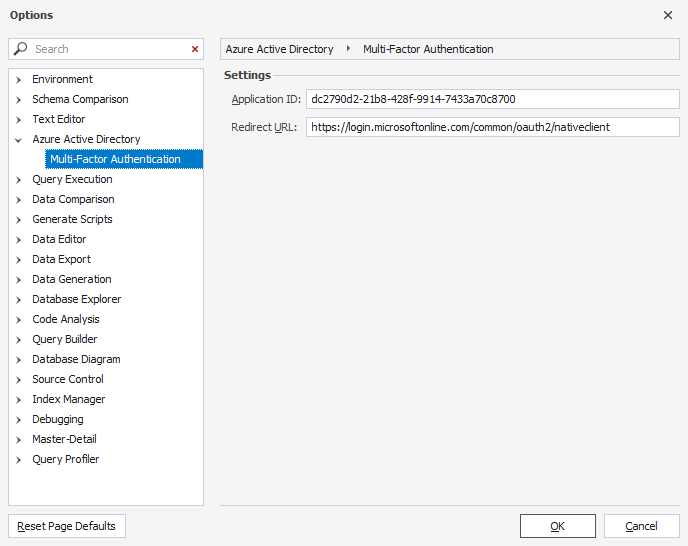Screen dimensions: 688x546
Task: Click the Application ID label
Action: [x=266, y=99]
